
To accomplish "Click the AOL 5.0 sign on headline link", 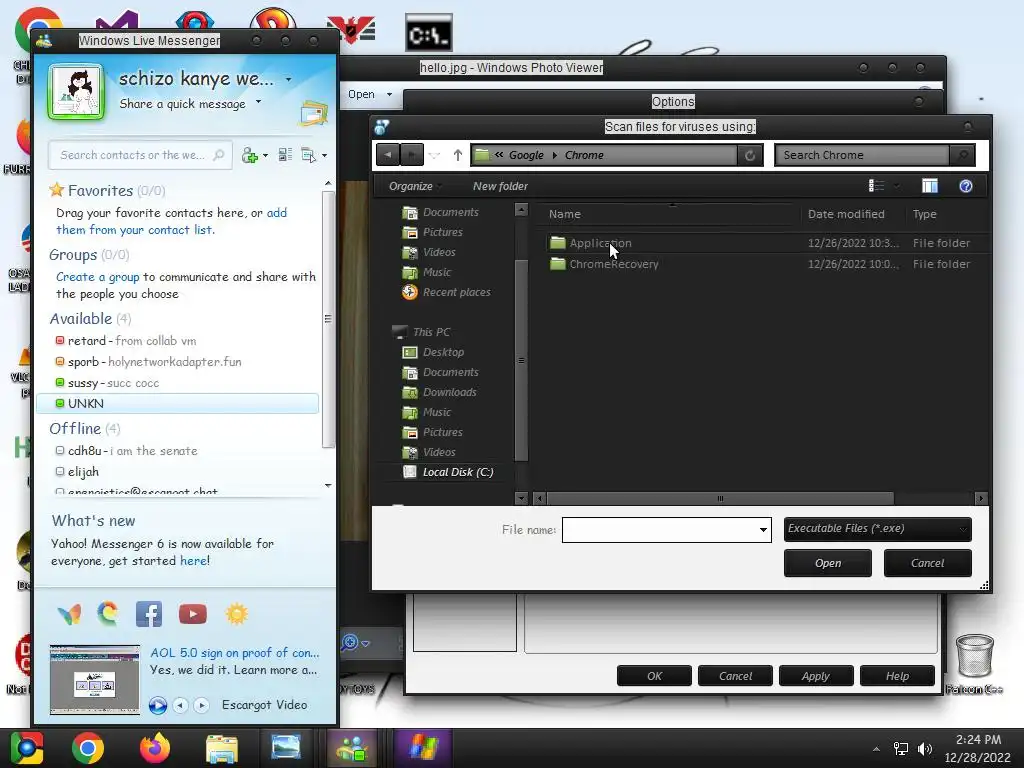I will click(234, 652).
